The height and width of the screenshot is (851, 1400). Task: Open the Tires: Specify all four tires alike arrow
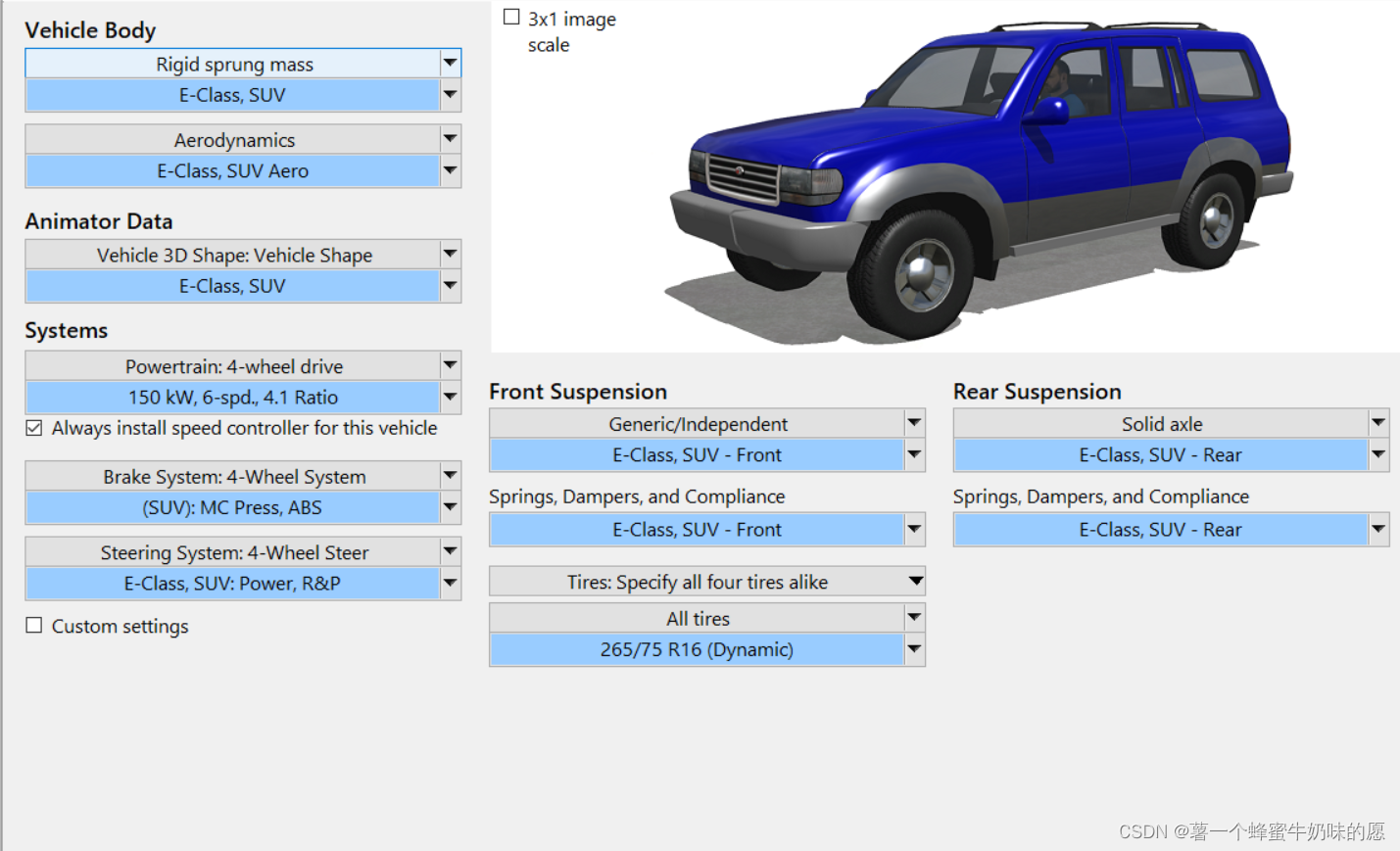click(x=914, y=581)
